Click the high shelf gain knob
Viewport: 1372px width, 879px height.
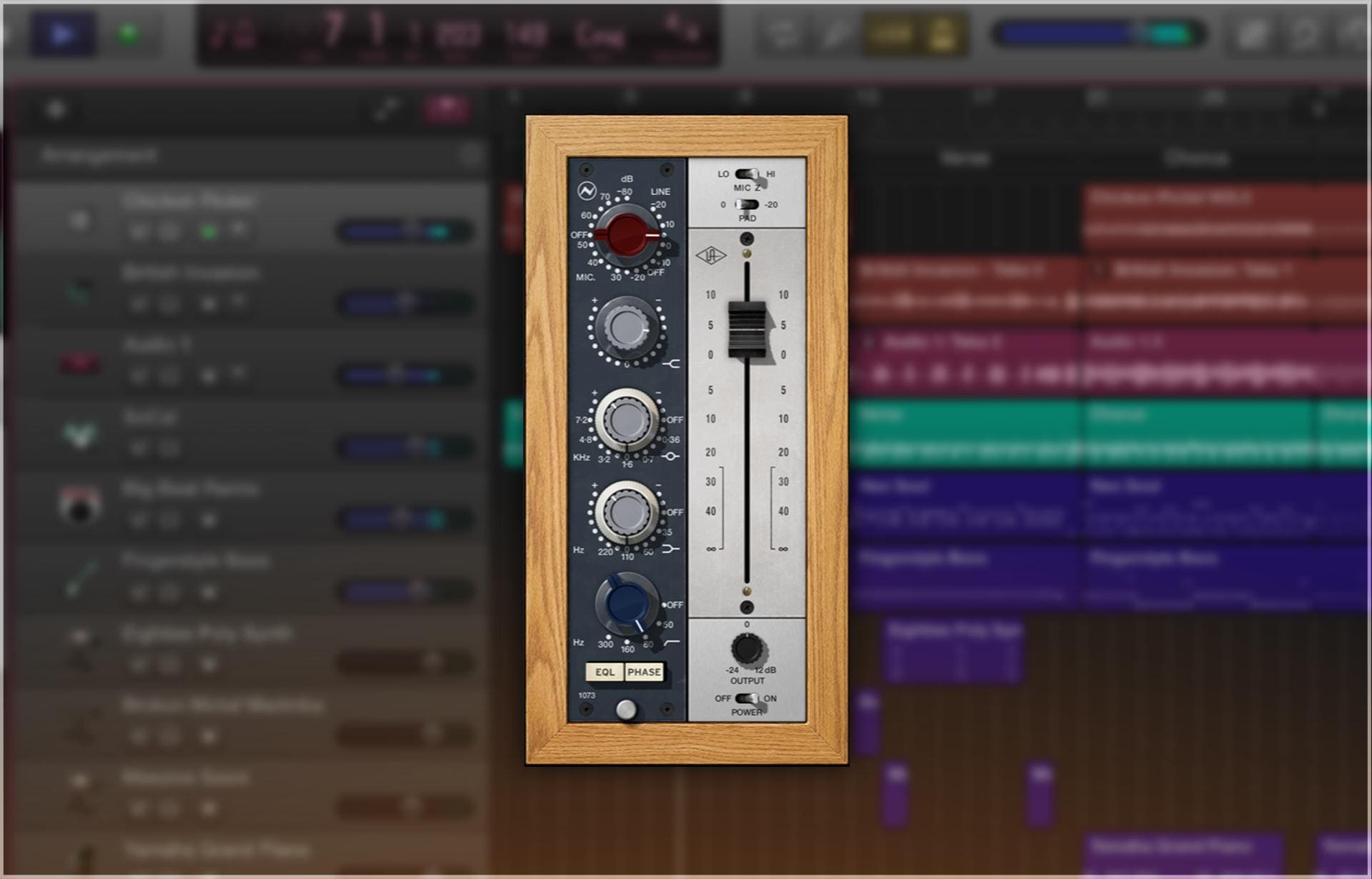click(x=627, y=329)
